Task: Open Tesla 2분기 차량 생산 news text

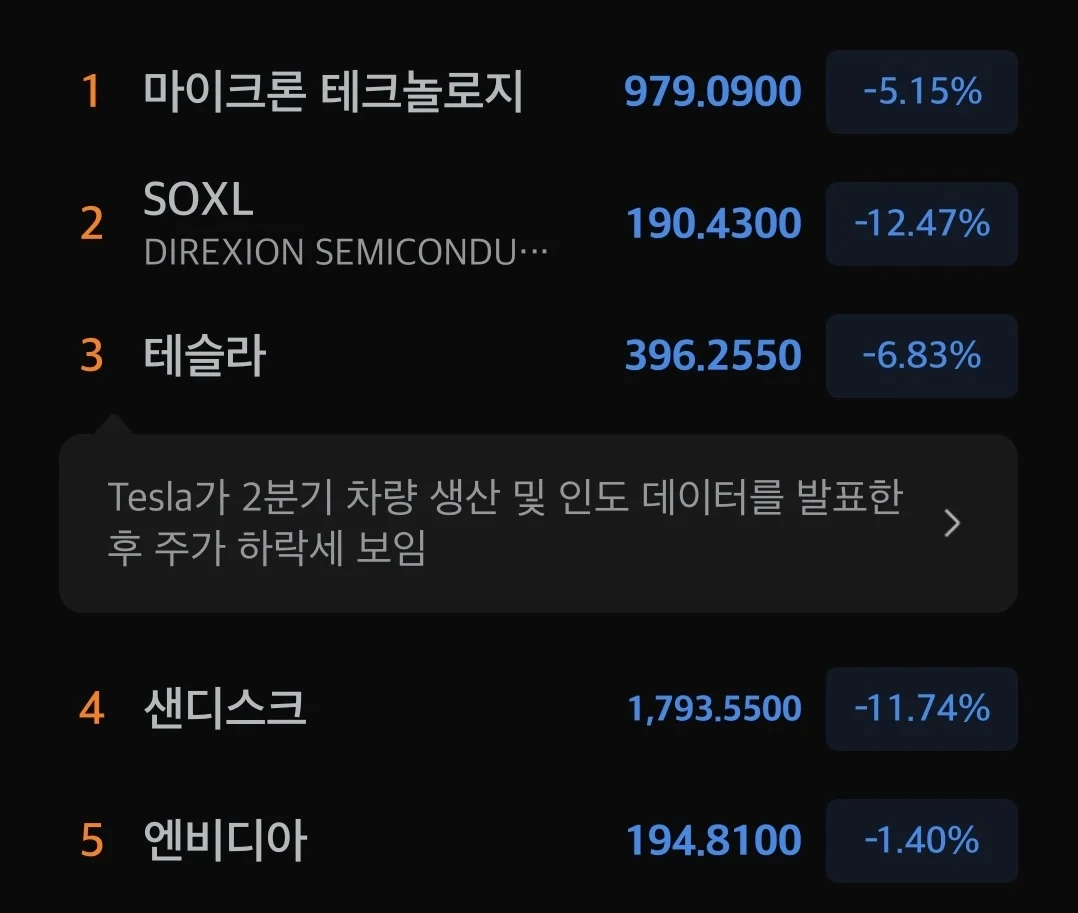Action: pos(505,522)
